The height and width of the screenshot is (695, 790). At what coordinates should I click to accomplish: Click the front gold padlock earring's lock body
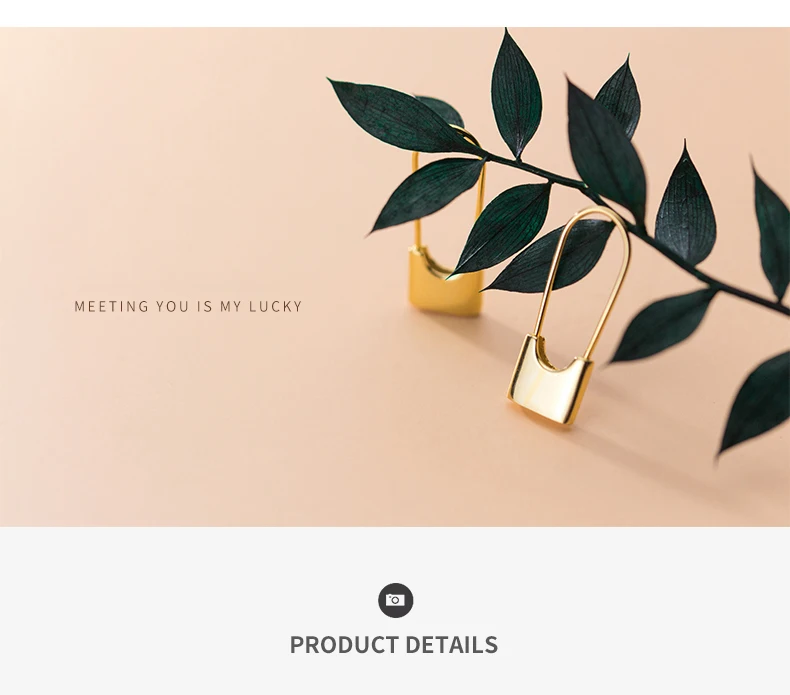point(549,384)
